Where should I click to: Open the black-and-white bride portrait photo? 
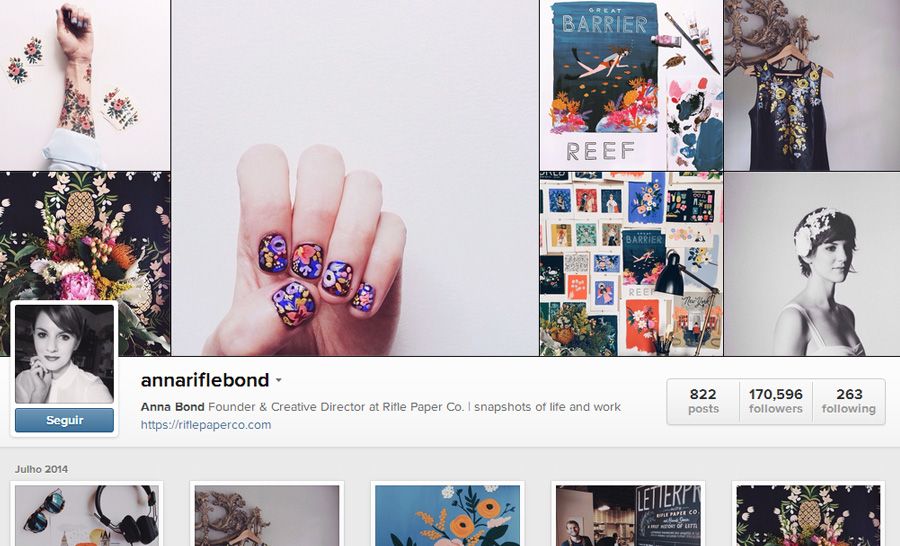812,264
